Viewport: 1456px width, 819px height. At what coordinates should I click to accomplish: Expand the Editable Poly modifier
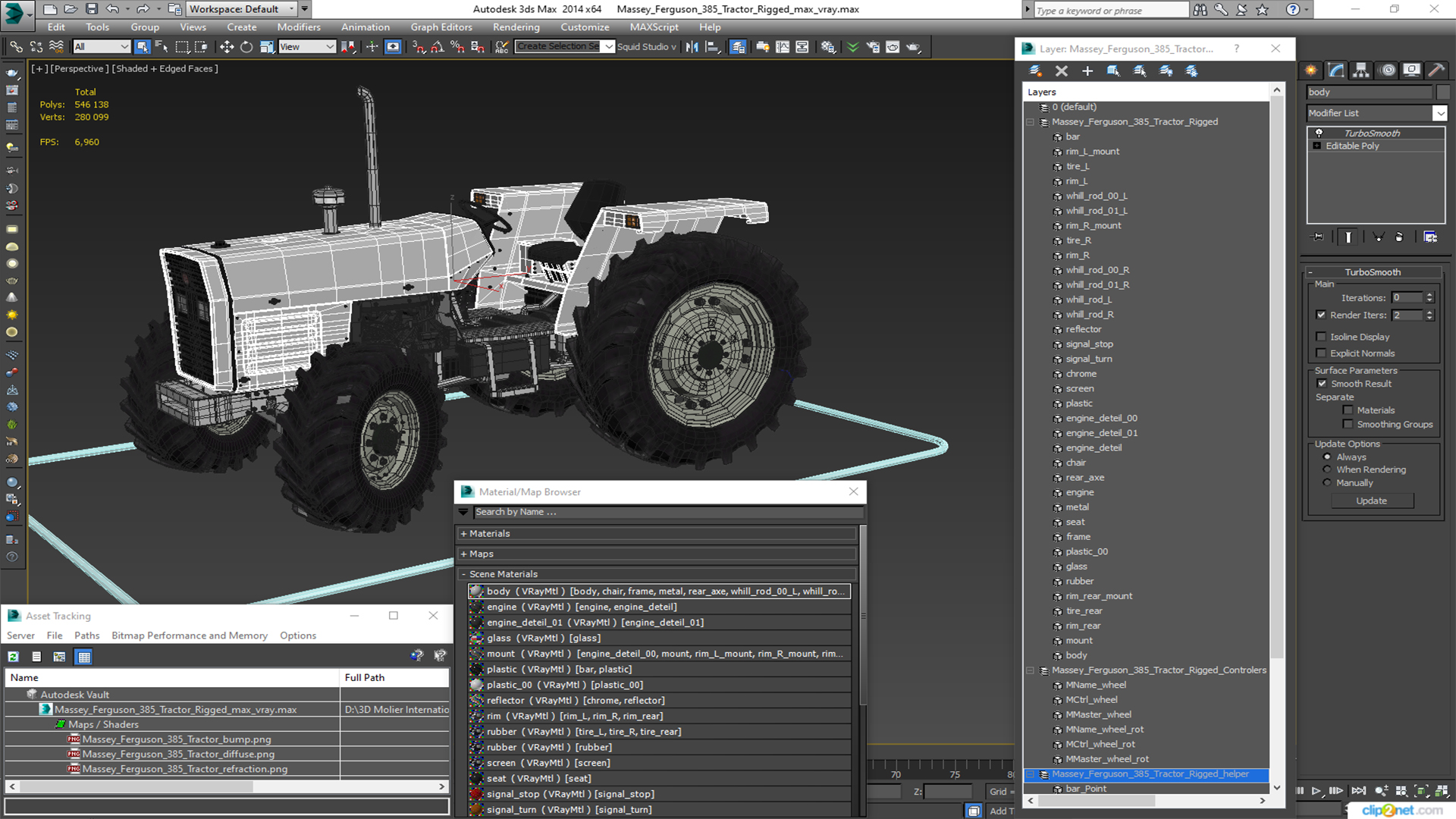point(1317,146)
